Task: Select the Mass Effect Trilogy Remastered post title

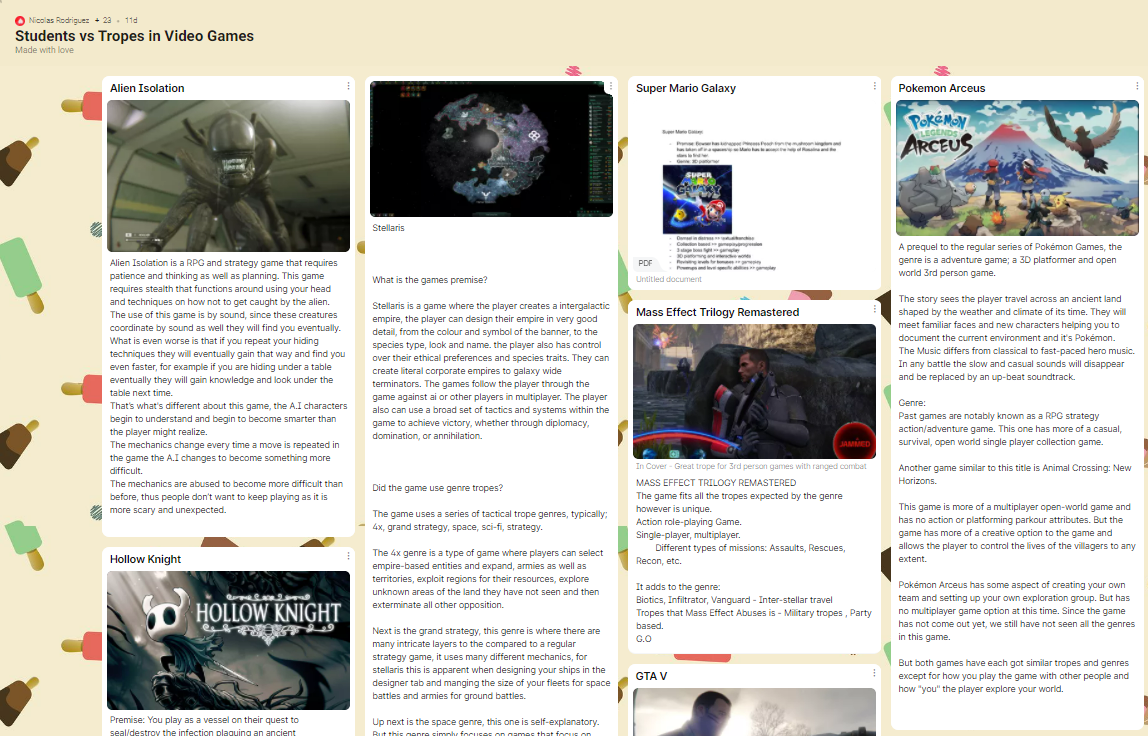Action: (x=718, y=312)
